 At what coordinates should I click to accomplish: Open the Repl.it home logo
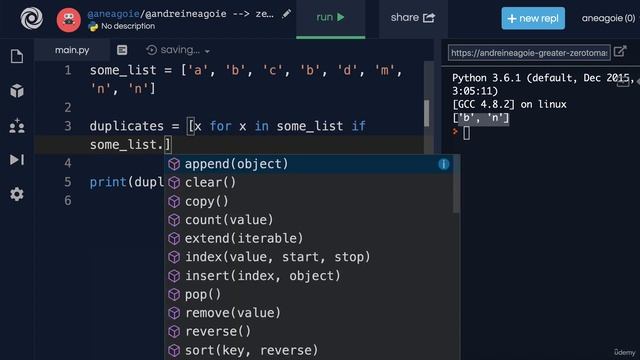click(x=31, y=18)
